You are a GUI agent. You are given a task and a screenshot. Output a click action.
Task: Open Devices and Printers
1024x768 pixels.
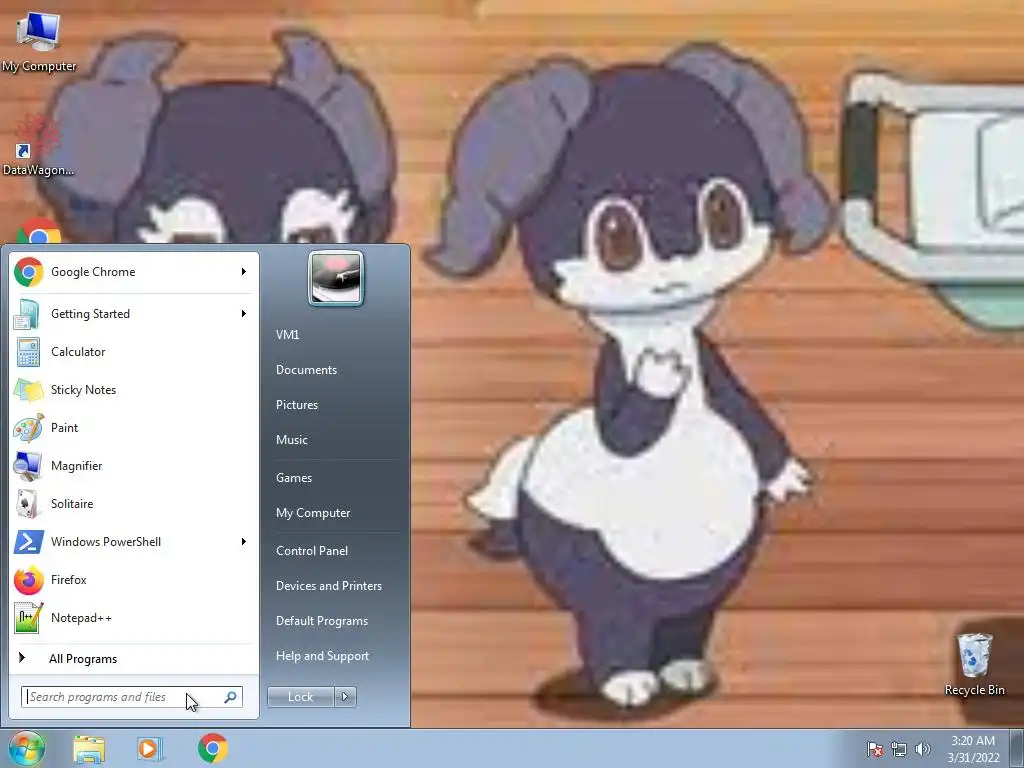[x=329, y=586]
